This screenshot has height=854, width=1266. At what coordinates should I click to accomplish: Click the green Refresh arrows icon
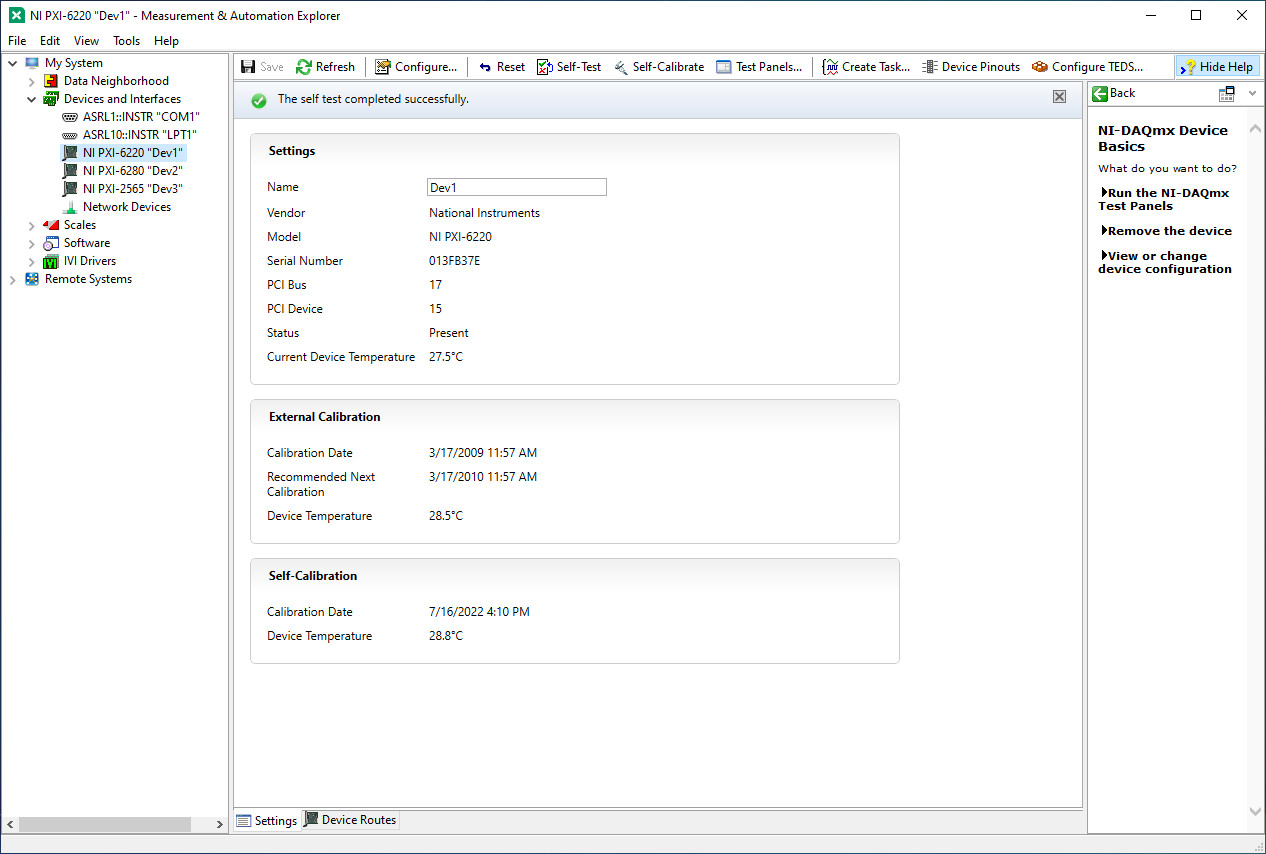coord(304,67)
